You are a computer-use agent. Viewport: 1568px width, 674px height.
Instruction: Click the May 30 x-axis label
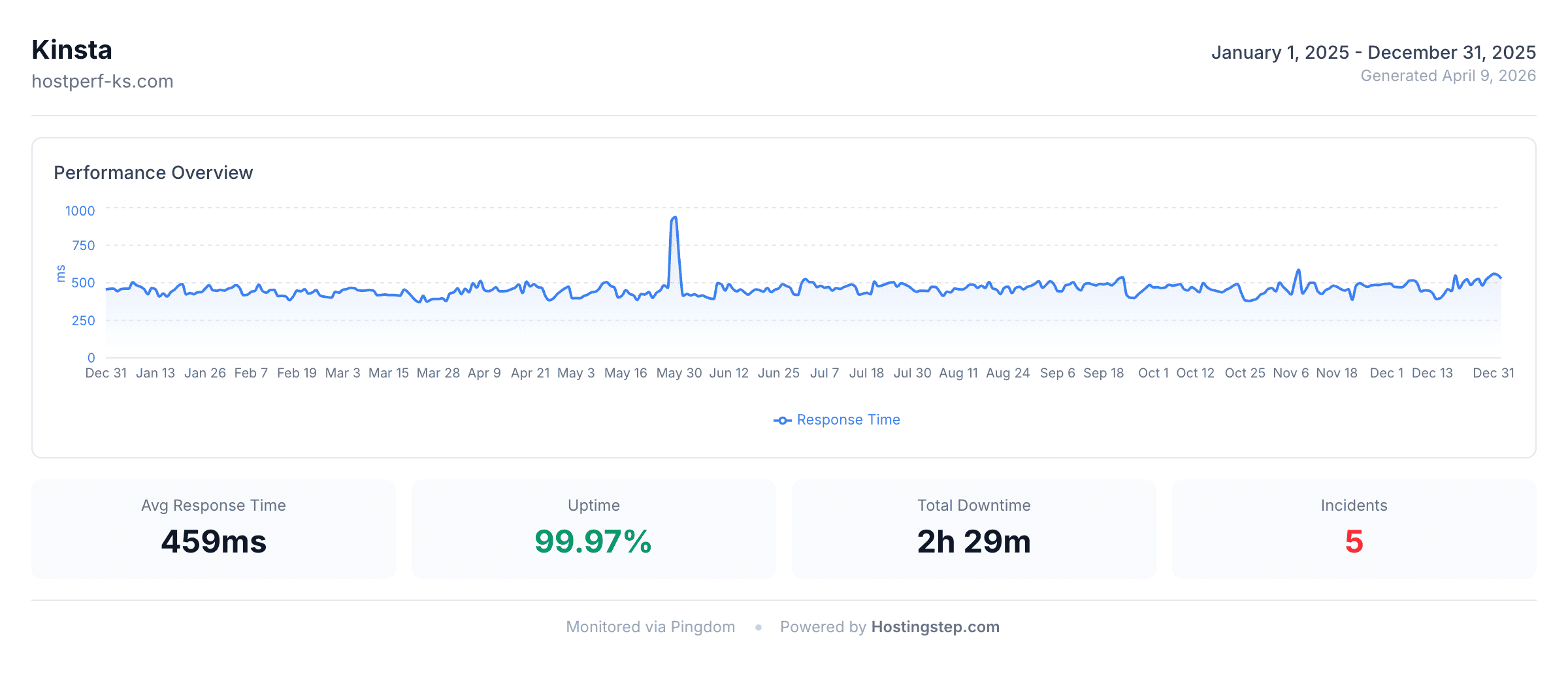point(679,373)
